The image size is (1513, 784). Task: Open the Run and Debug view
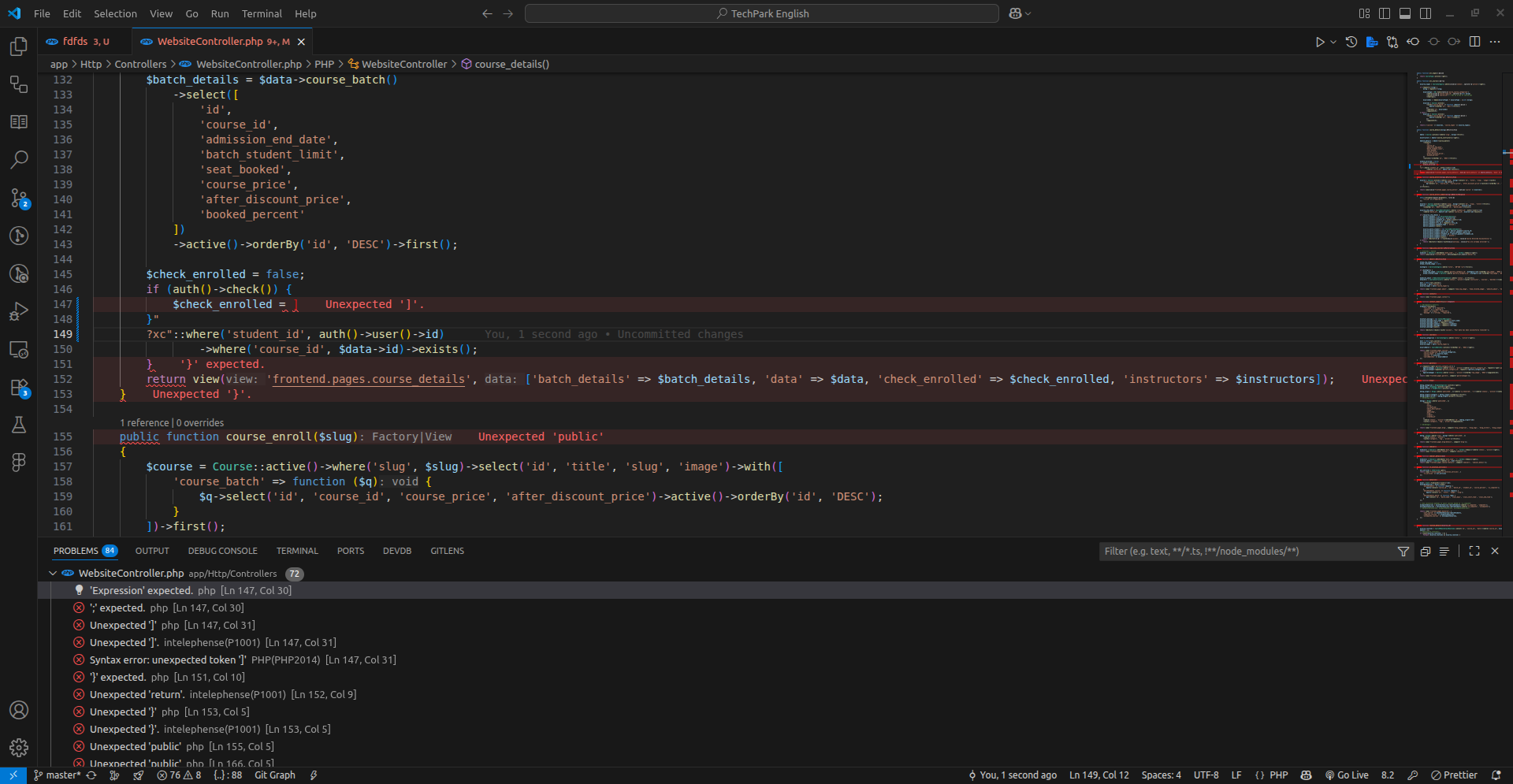point(19,311)
